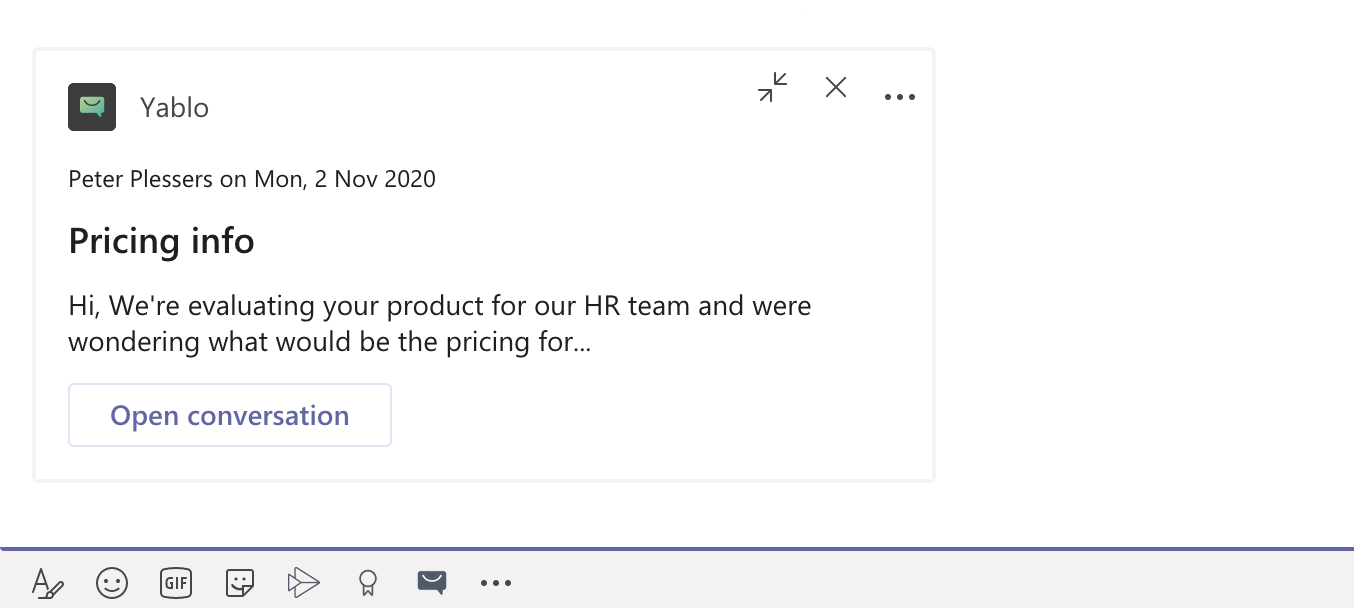Click the Yablo app name label
The height and width of the screenshot is (608, 1354).
(x=174, y=108)
